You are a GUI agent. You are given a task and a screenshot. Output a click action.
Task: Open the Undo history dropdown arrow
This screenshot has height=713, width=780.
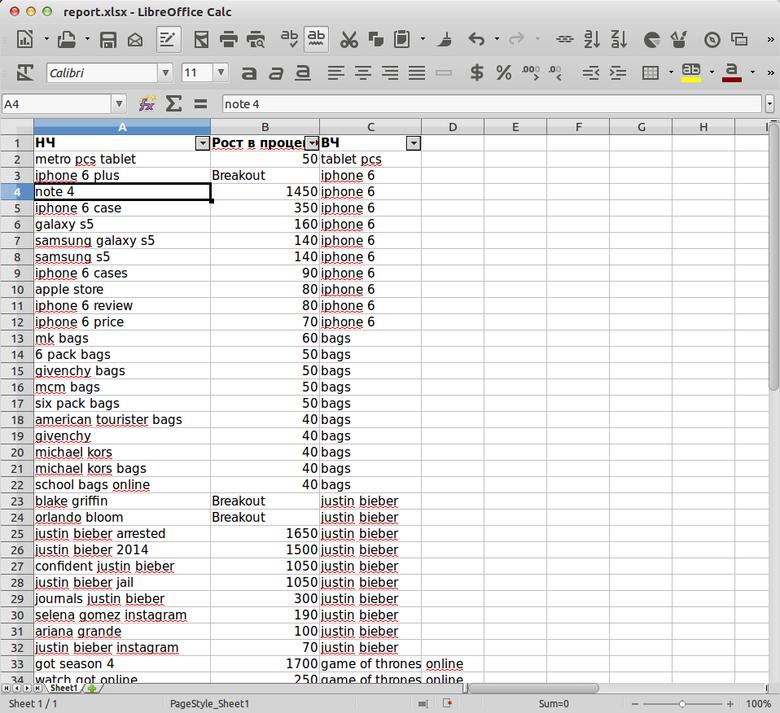click(x=496, y=39)
